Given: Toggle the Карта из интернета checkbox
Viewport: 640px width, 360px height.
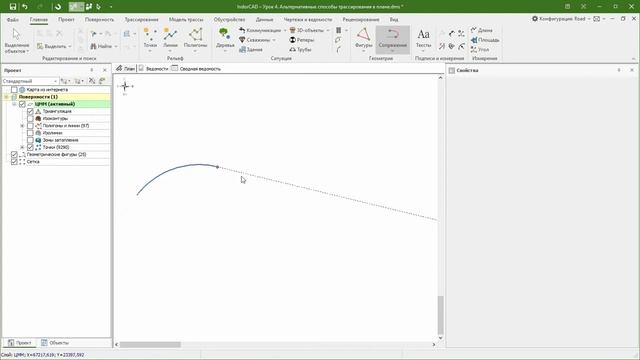Looking at the screenshot, I should coord(14,89).
